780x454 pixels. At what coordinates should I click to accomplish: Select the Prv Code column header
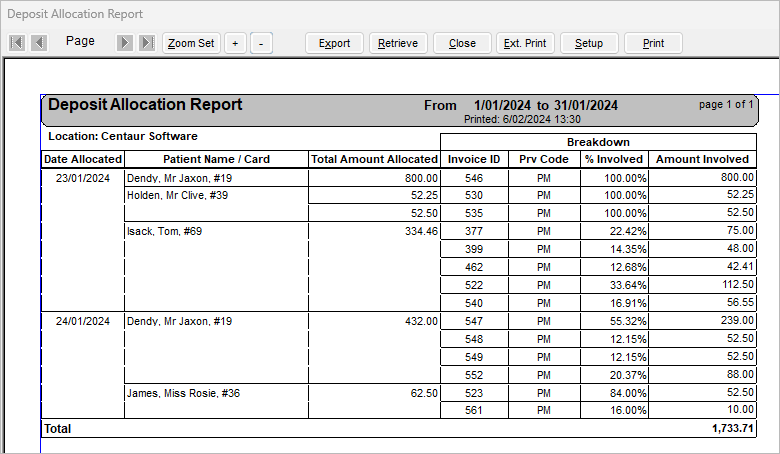pyautogui.click(x=544, y=159)
